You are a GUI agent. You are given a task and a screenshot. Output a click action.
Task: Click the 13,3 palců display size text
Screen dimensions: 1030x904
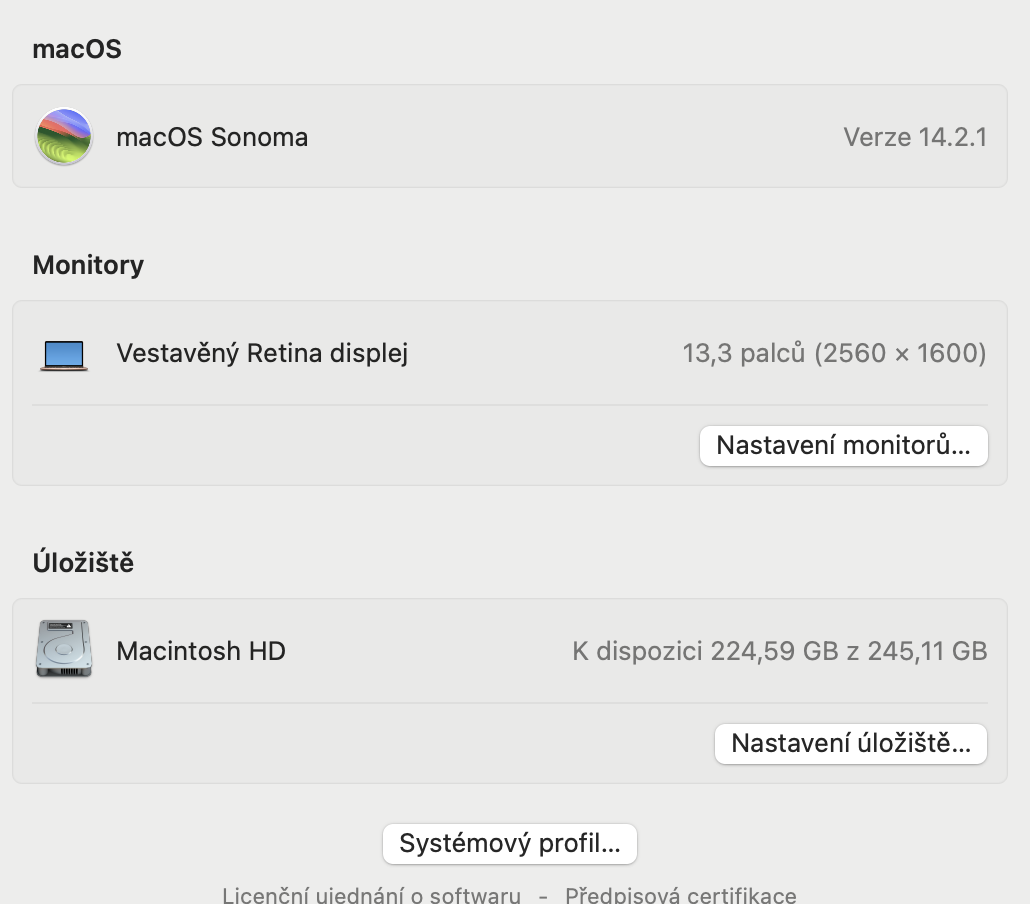[x=744, y=353]
